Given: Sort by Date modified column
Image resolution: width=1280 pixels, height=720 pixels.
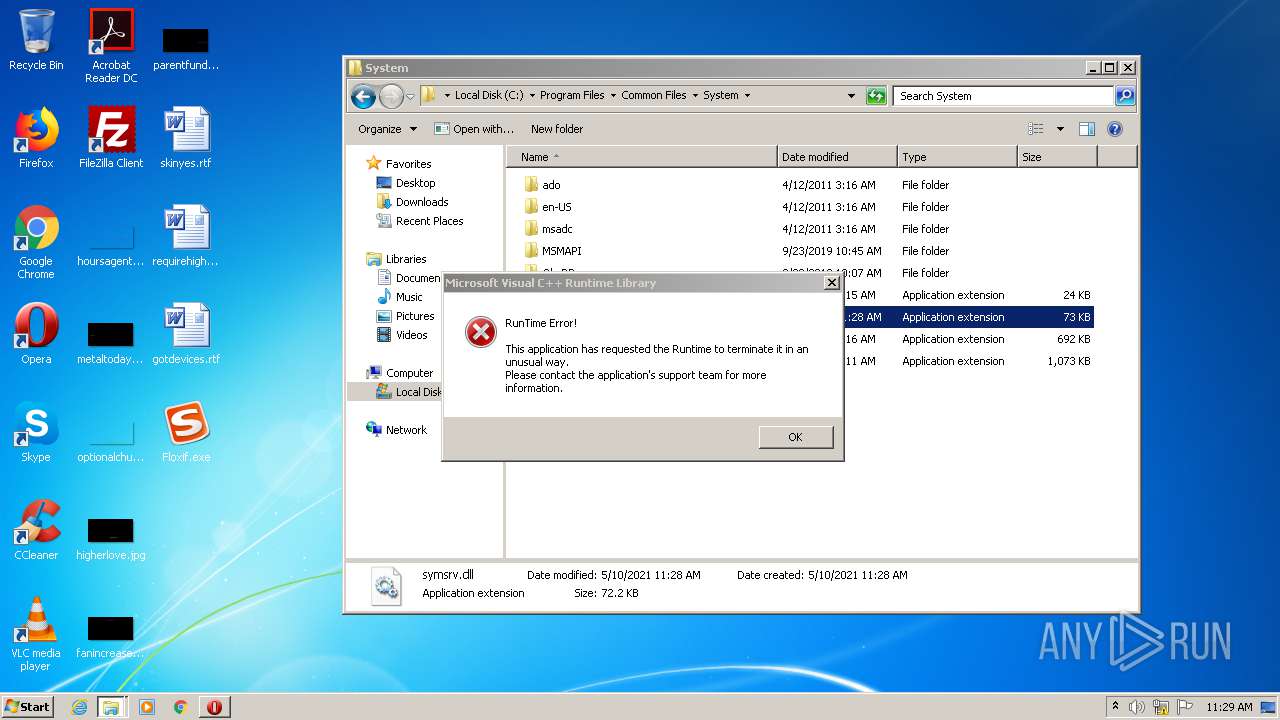Looking at the screenshot, I should [837, 157].
